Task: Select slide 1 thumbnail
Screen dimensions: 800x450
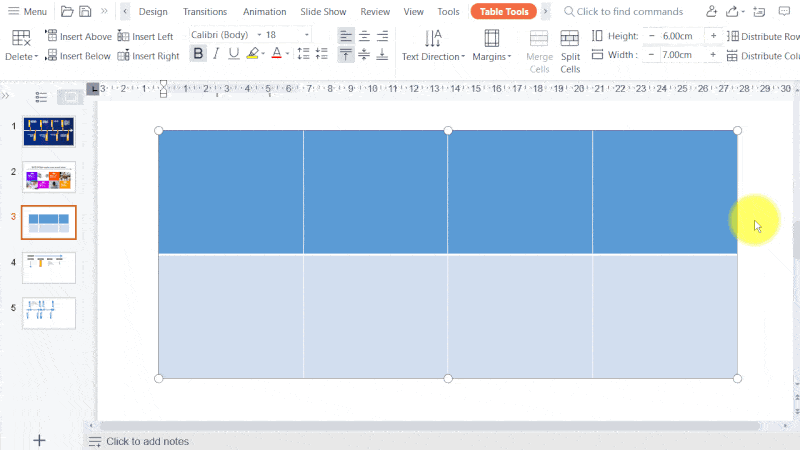Action: tap(48, 132)
